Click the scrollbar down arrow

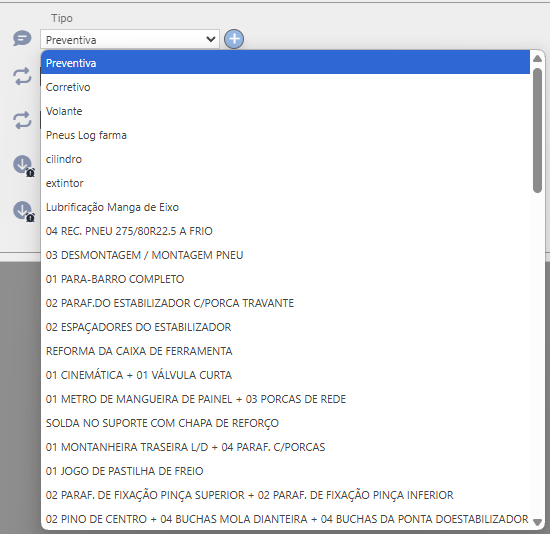tap(537, 522)
